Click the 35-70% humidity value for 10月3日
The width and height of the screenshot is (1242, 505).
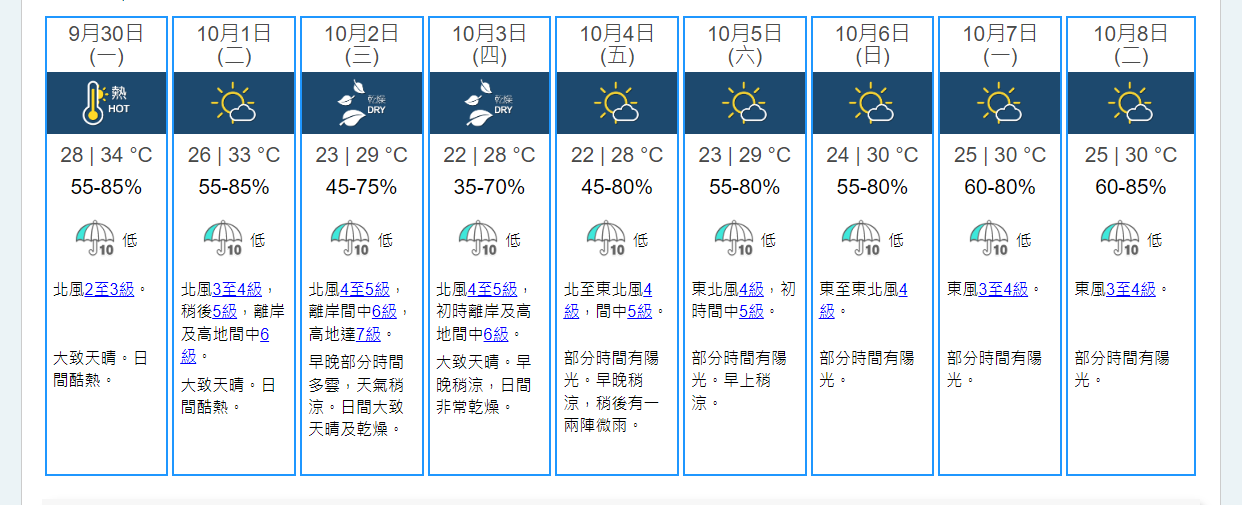[x=489, y=187]
